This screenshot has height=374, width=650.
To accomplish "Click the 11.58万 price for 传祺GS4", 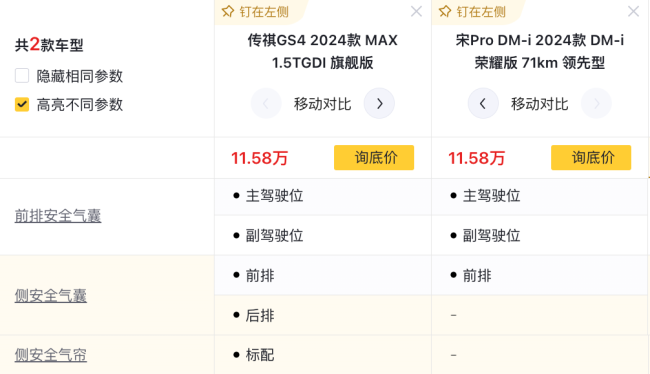I will pyautogui.click(x=260, y=158).
